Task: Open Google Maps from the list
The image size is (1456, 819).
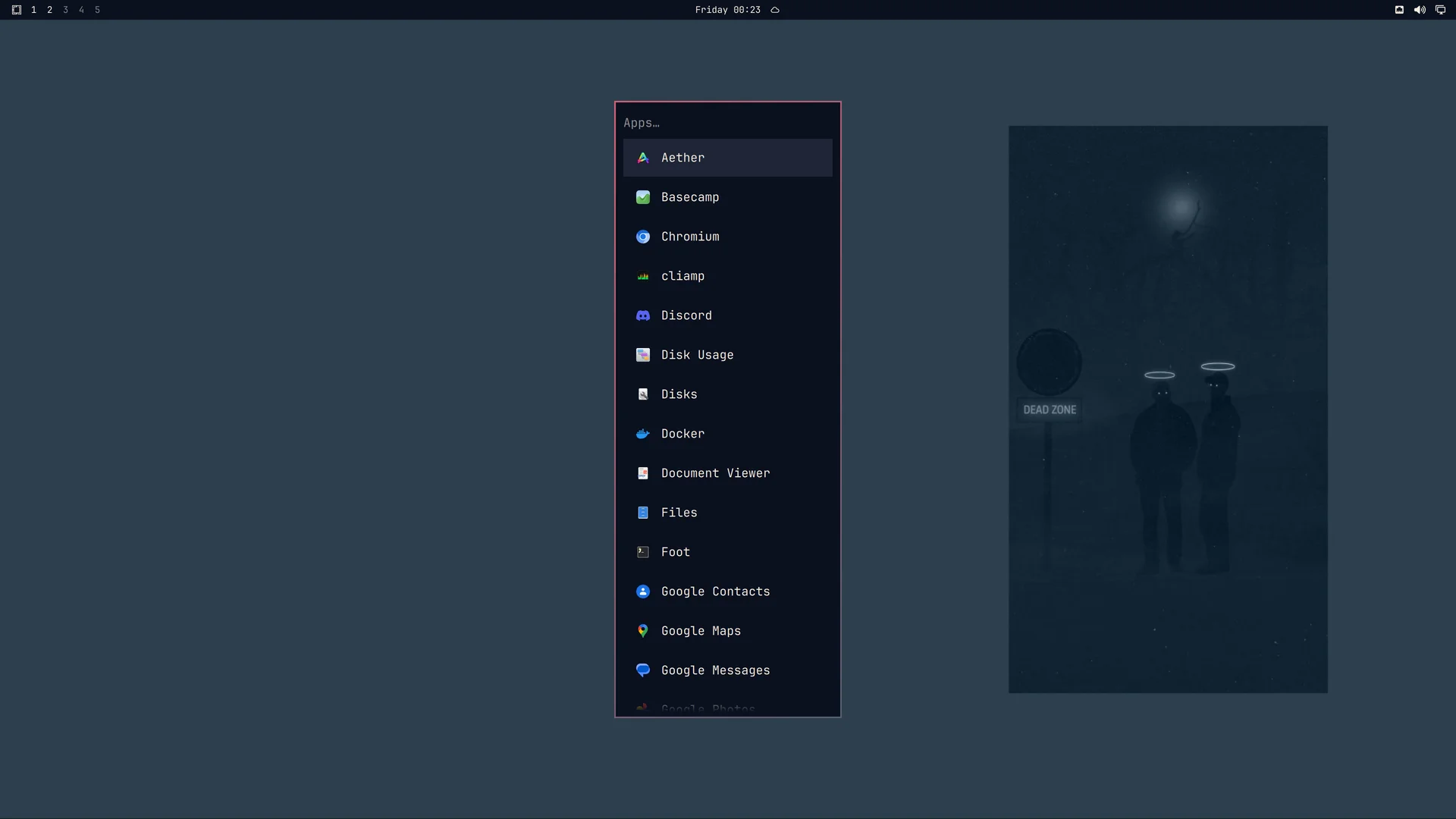Action: pos(727,631)
